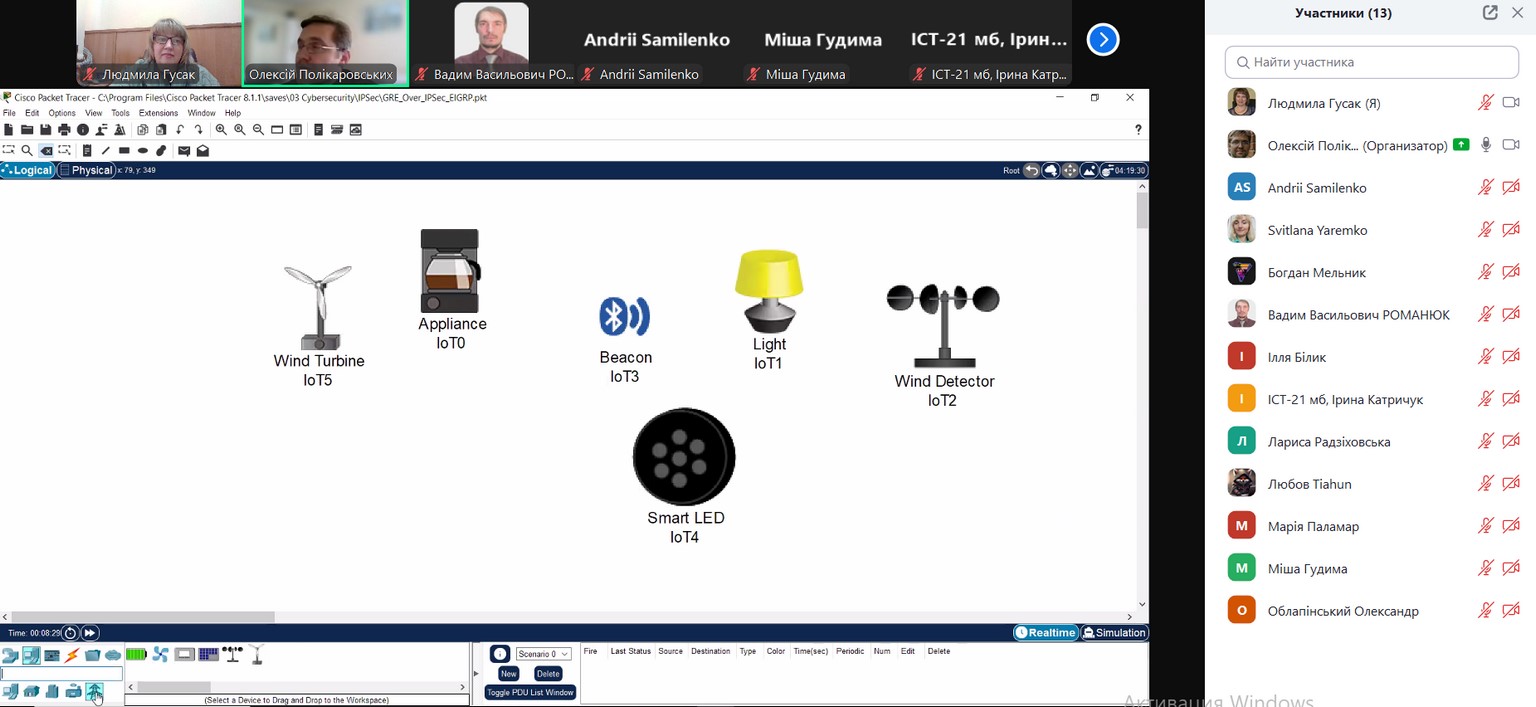This screenshot has width=1536, height=707.
Task: Select the Connections lightning bolt category
Action: pyautogui.click(x=72, y=656)
